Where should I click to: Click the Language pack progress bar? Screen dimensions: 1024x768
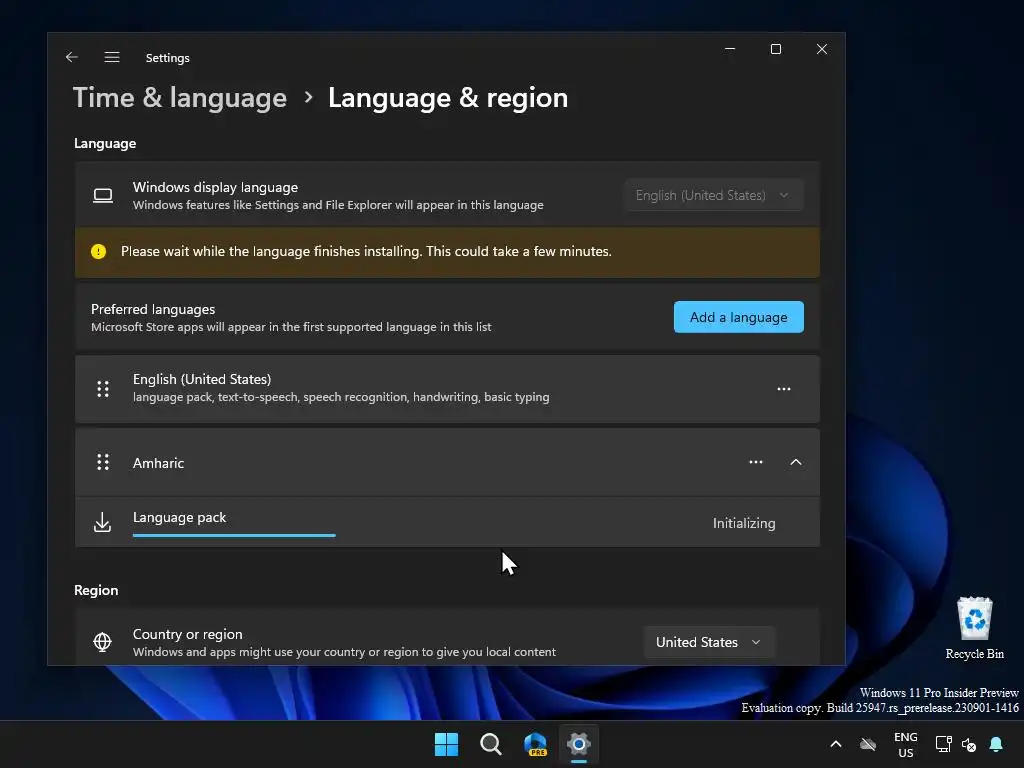click(x=234, y=535)
